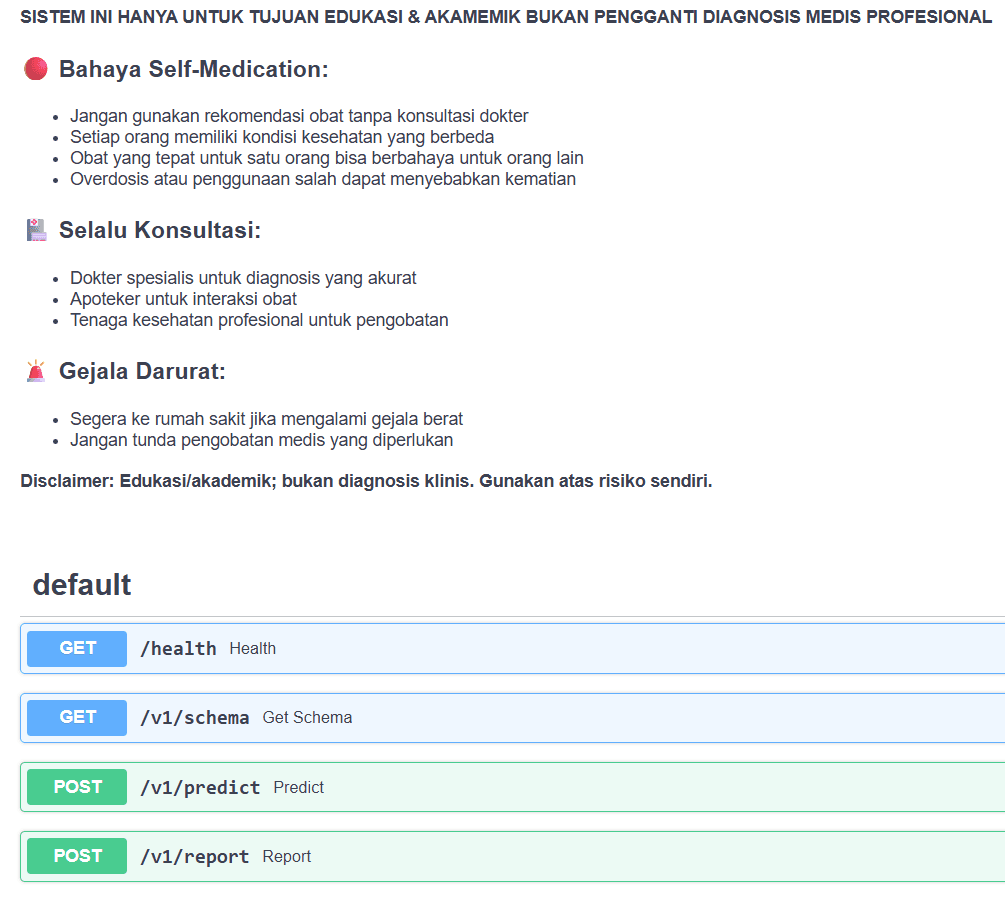Click the red circle icon beside Bahaya Self-Medication
This screenshot has width=1005, height=900.
[36, 69]
